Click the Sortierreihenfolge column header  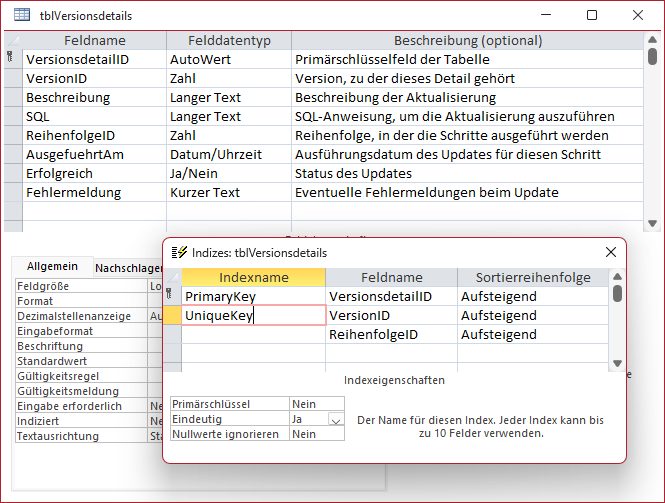click(x=533, y=277)
